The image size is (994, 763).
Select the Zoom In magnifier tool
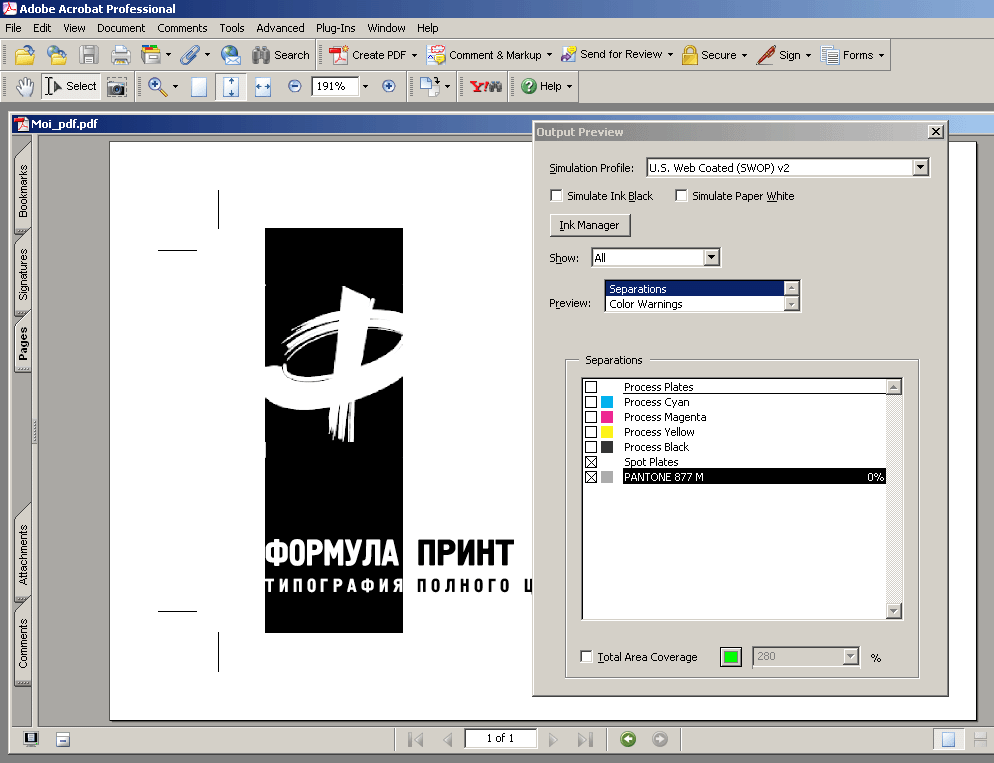(x=157, y=86)
